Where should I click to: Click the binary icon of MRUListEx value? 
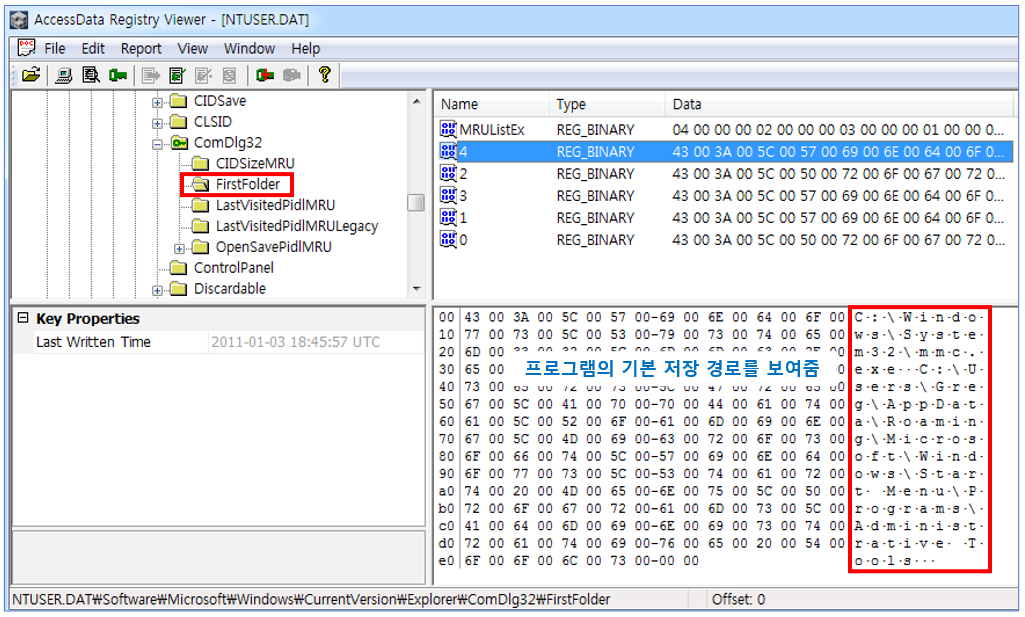click(448, 129)
